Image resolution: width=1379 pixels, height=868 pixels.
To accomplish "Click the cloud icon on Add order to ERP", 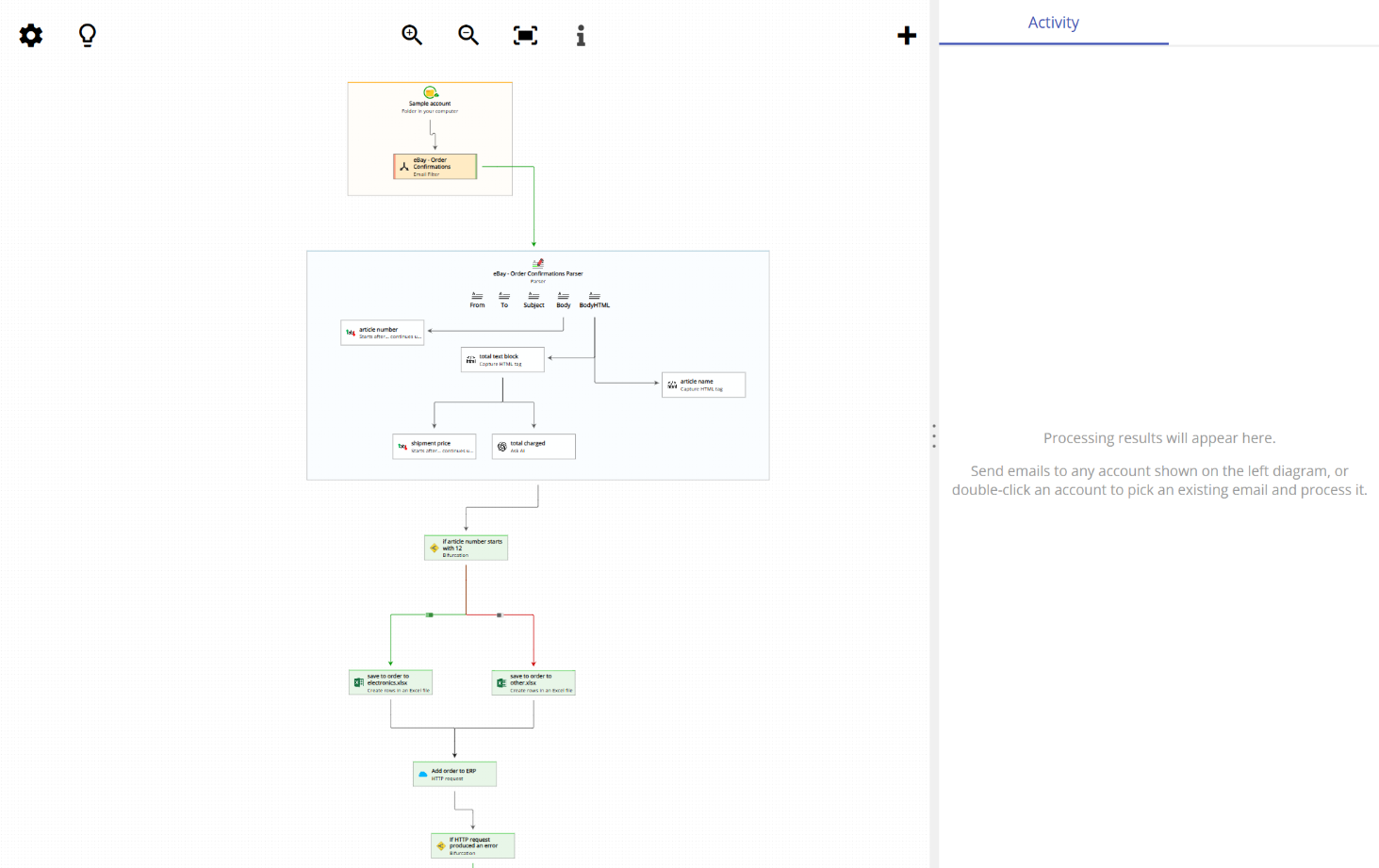I will coord(422,773).
